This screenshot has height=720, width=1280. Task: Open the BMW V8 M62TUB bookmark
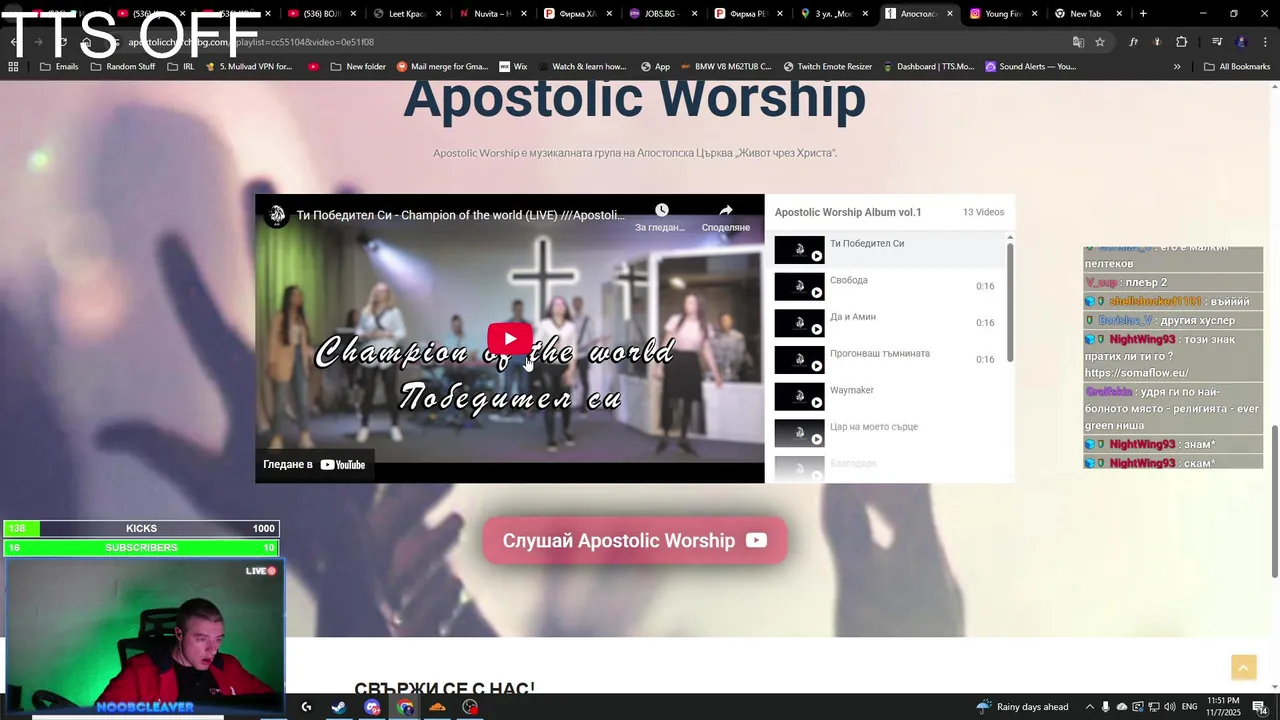(x=725, y=67)
